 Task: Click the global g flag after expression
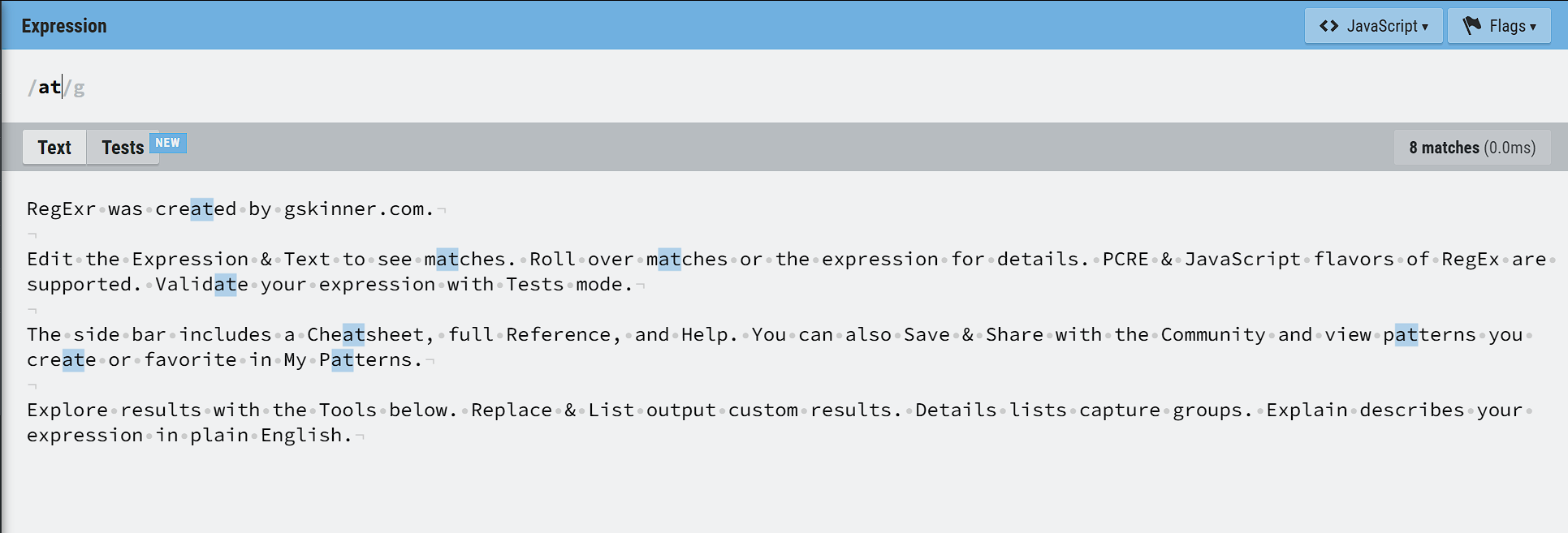79,87
